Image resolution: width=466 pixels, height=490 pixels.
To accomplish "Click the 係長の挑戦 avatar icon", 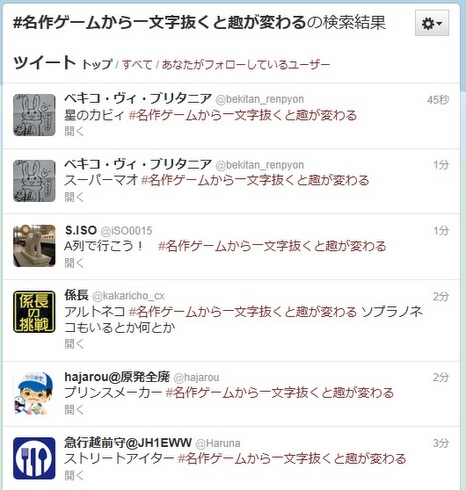I will click(x=34, y=312).
